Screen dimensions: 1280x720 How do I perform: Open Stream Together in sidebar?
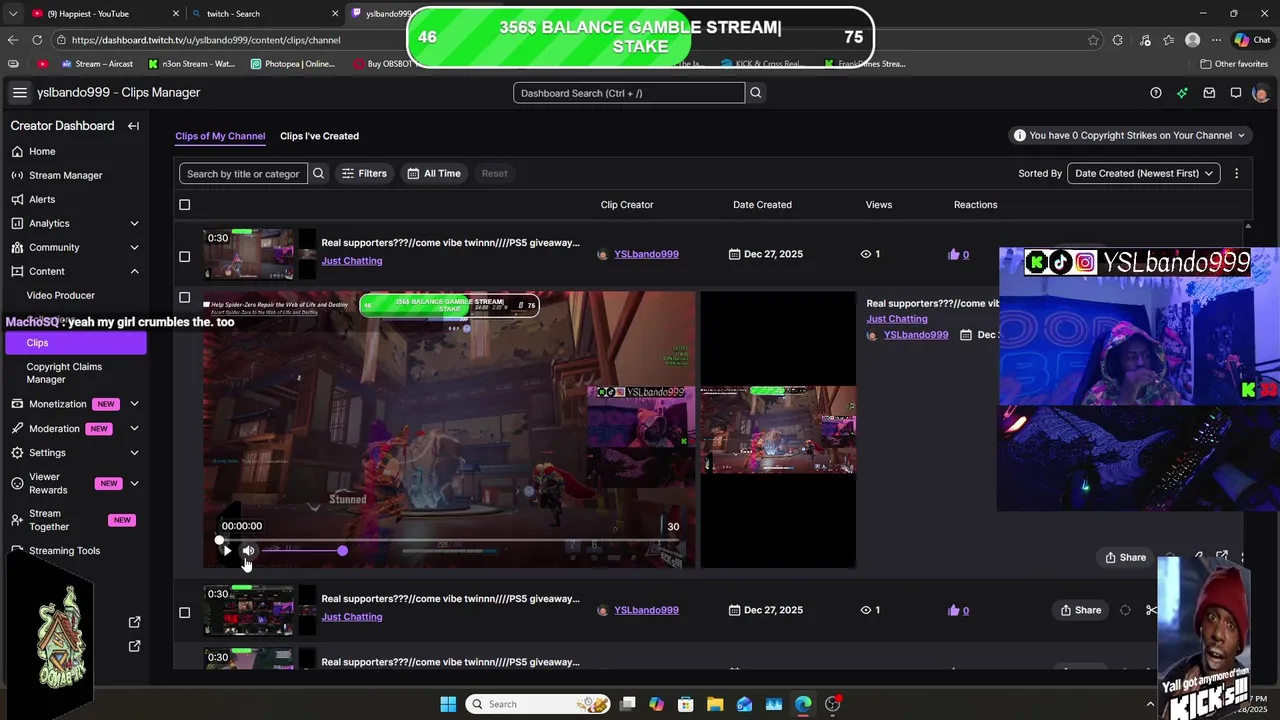[x=49, y=520]
